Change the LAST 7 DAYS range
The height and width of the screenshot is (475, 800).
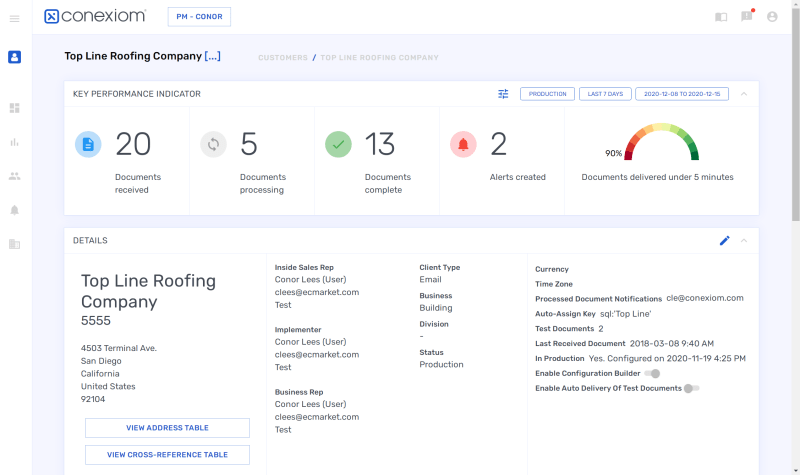605,94
